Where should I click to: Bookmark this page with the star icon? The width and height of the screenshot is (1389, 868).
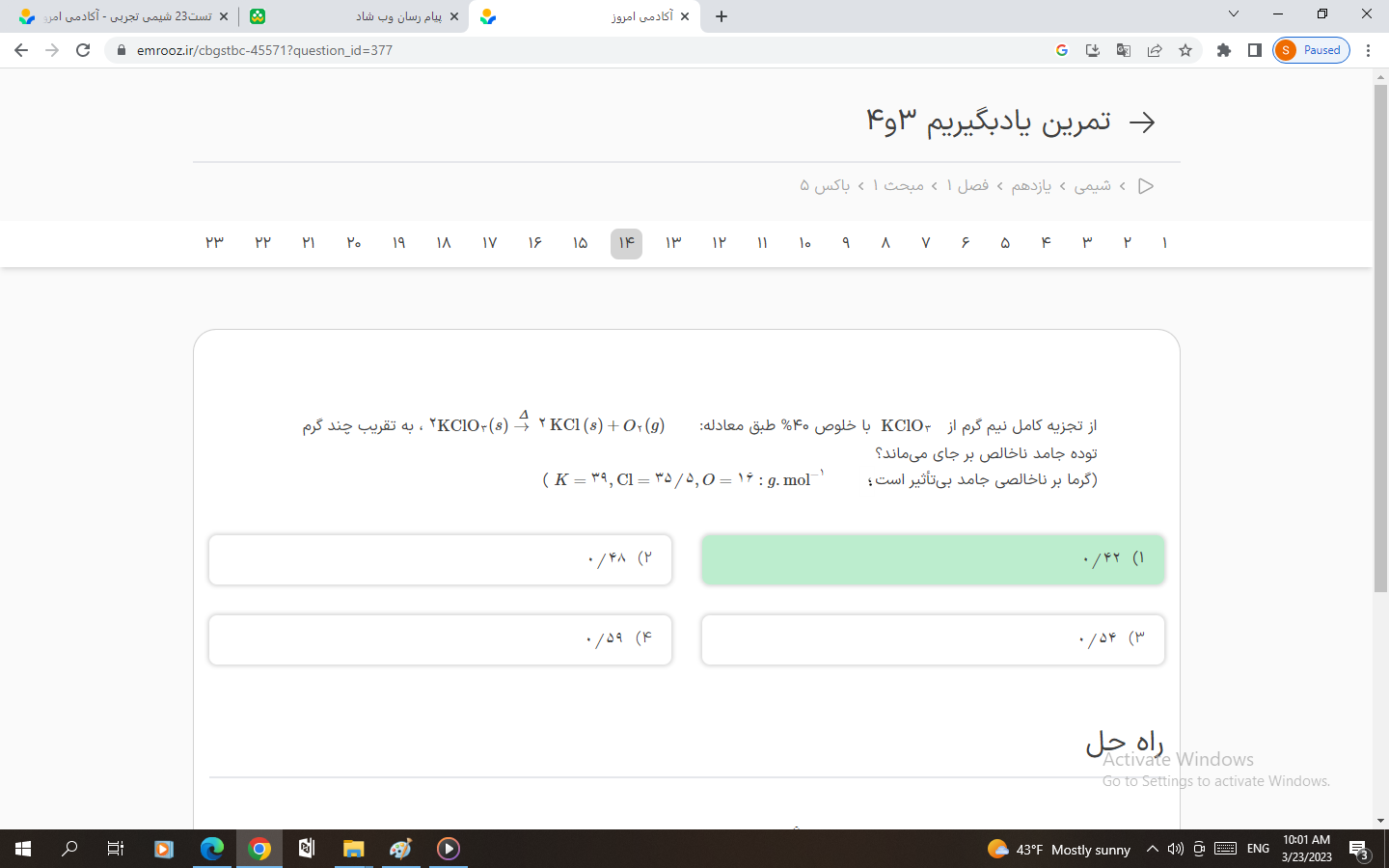point(1185,50)
